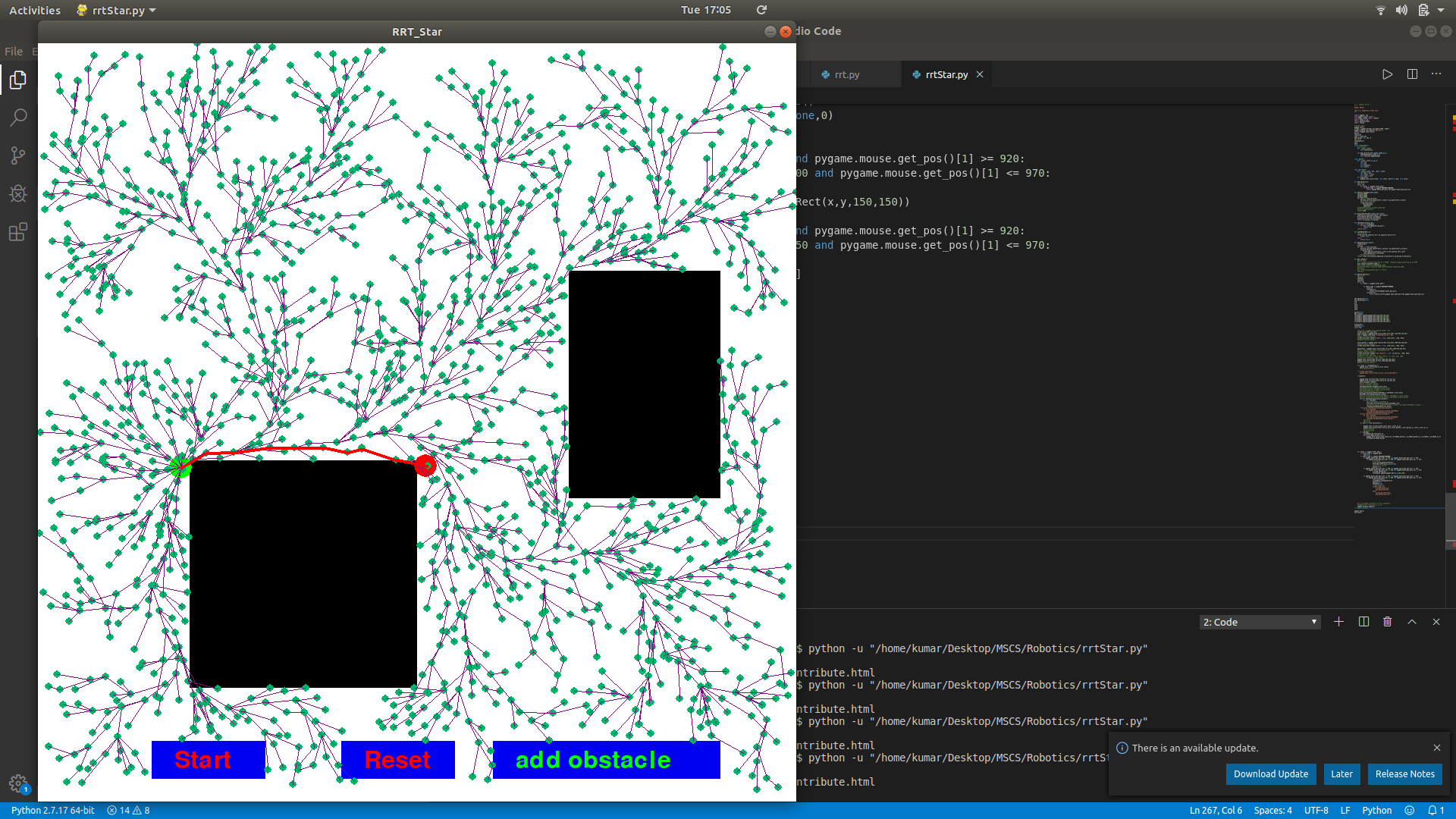The width and height of the screenshot is (1456, 819).
Task: Click the add obstacle button
Action: [x=605, y=759]
